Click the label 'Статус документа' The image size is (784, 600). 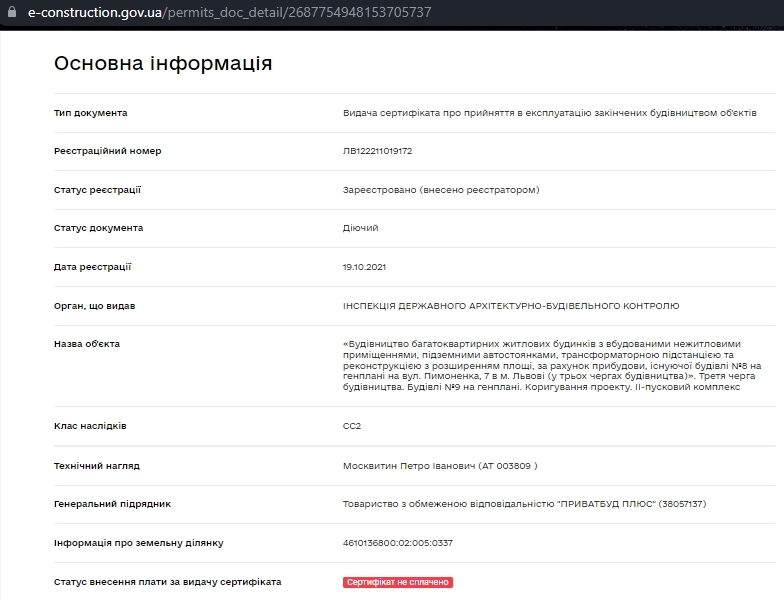tap(98, 228)
